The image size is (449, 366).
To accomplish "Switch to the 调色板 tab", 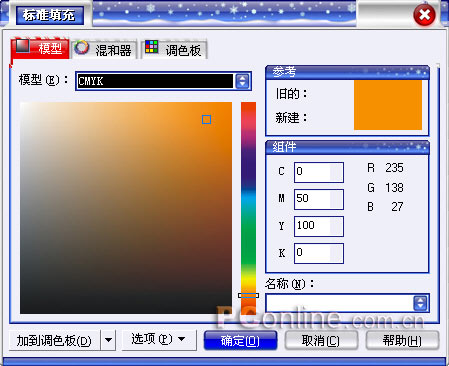I will tap(174, 49).
